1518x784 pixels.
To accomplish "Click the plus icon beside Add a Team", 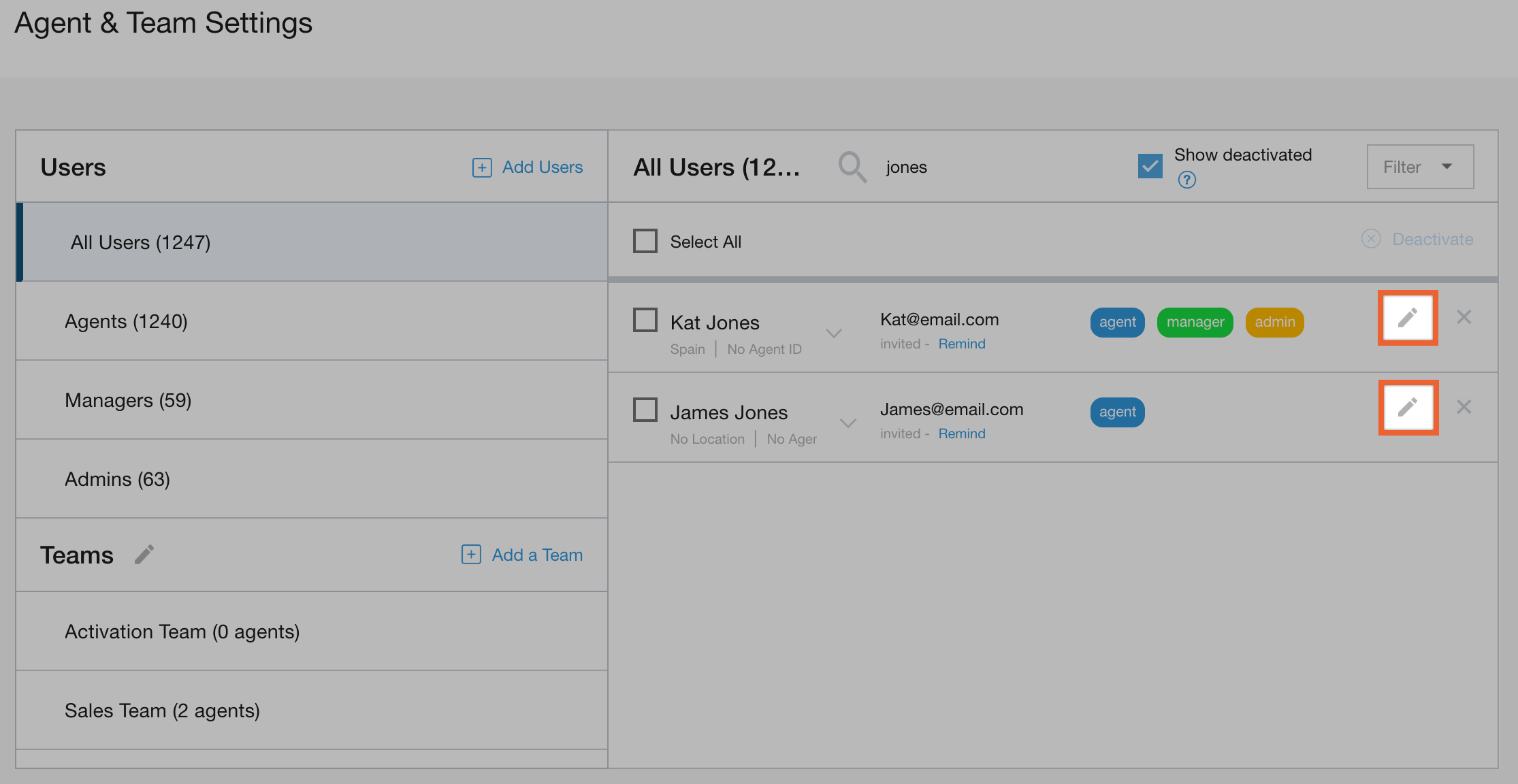I will 470,555.
